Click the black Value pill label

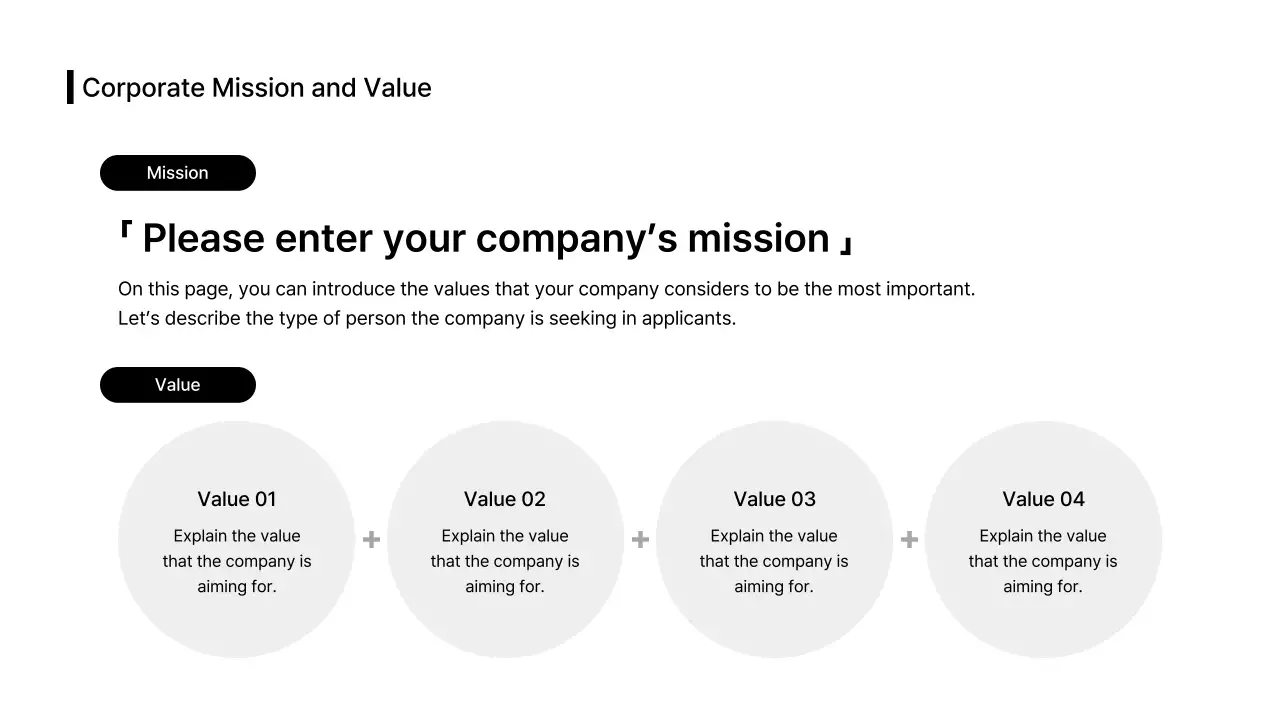click(178, 385)
